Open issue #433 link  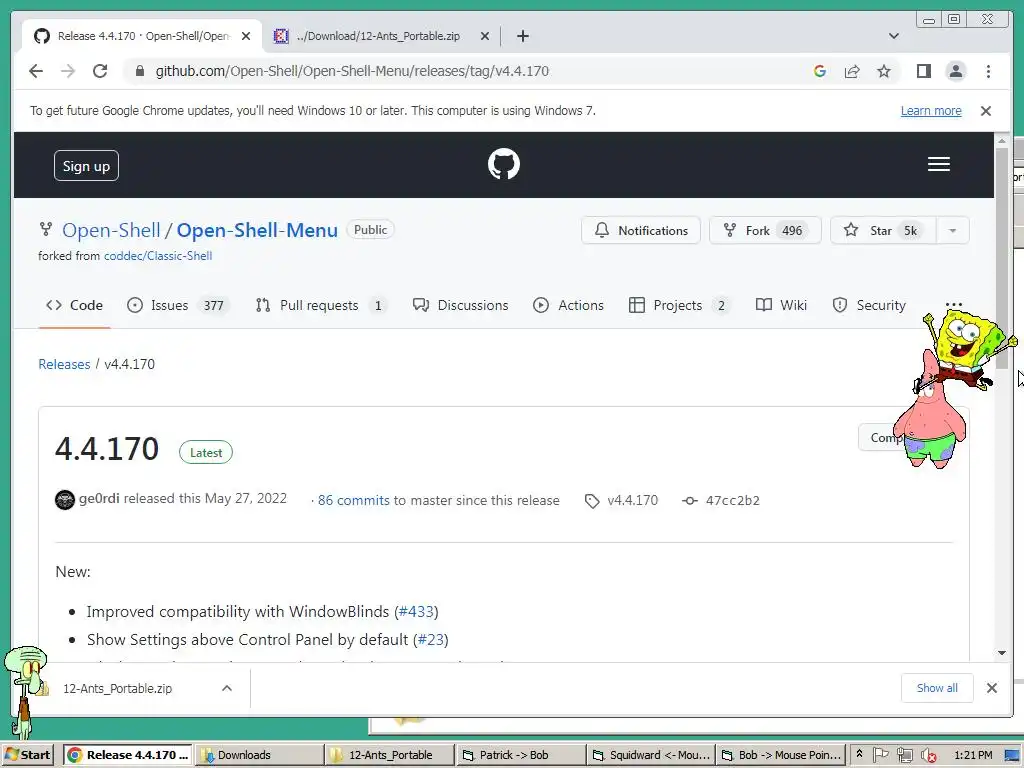416,612
